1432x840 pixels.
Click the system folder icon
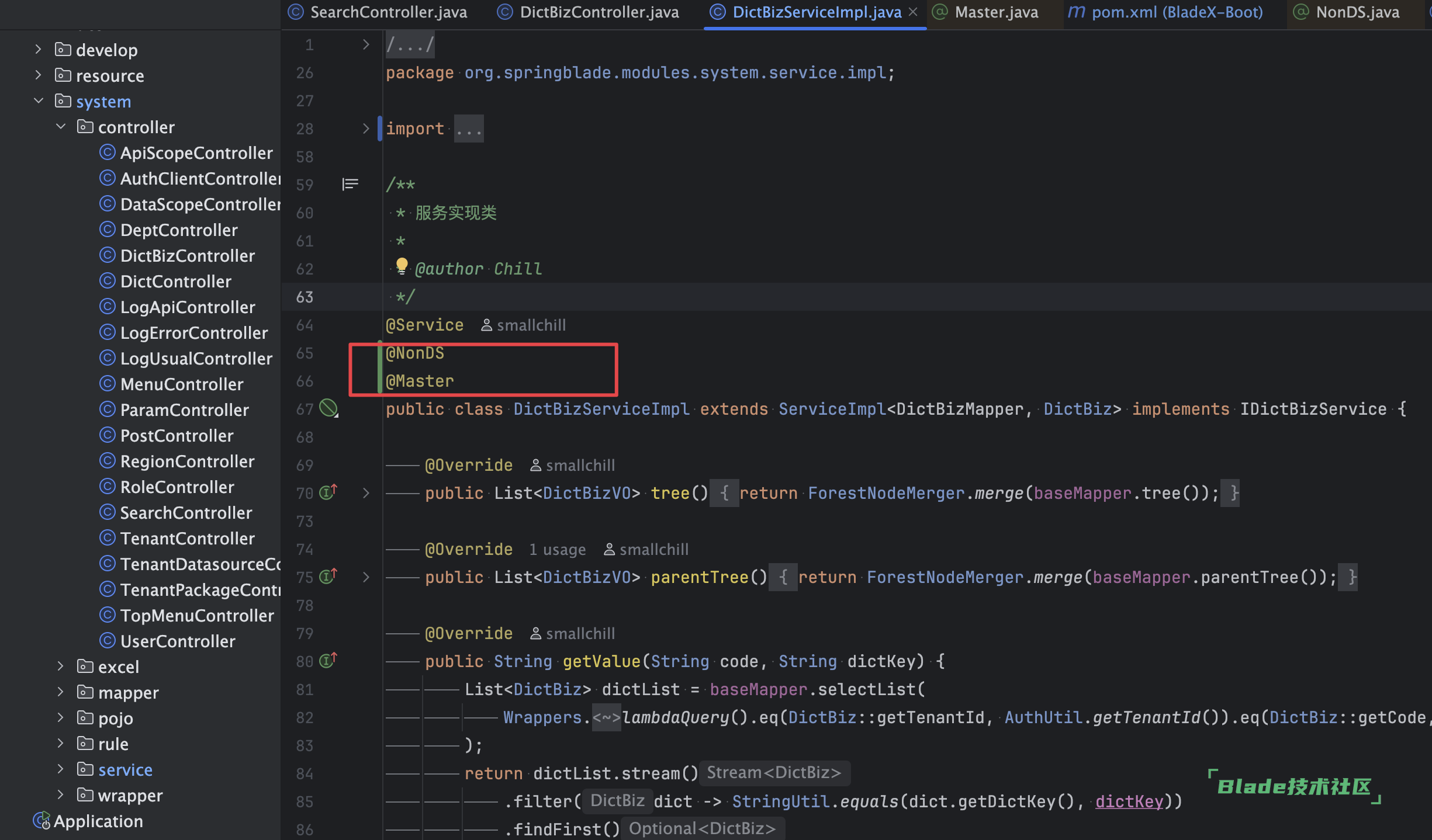click(63, 100)
